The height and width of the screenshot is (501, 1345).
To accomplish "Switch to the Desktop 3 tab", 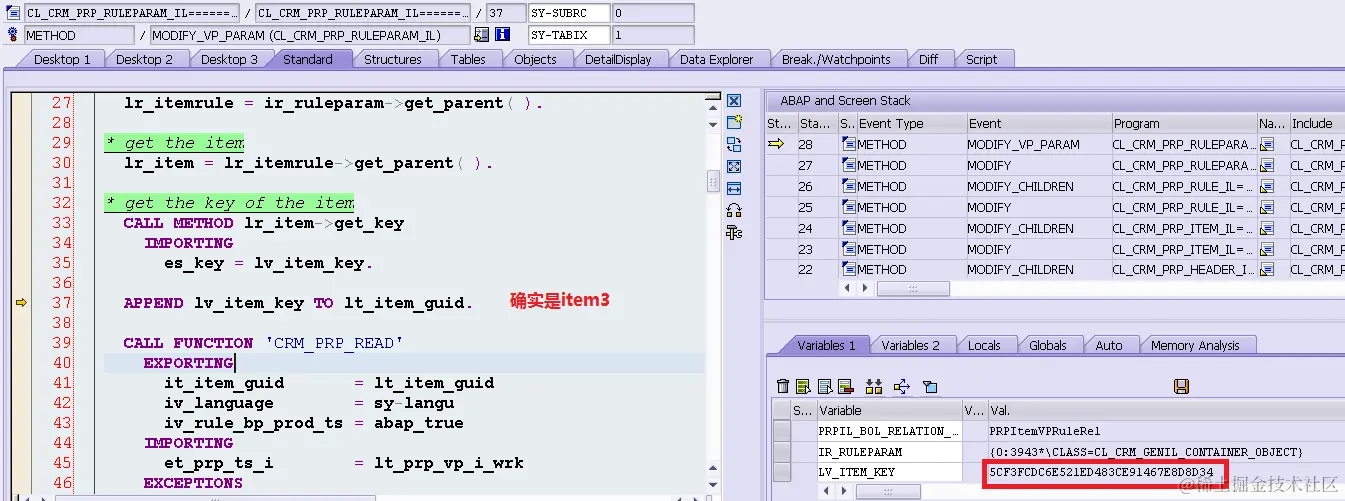I will pos(228,59).
